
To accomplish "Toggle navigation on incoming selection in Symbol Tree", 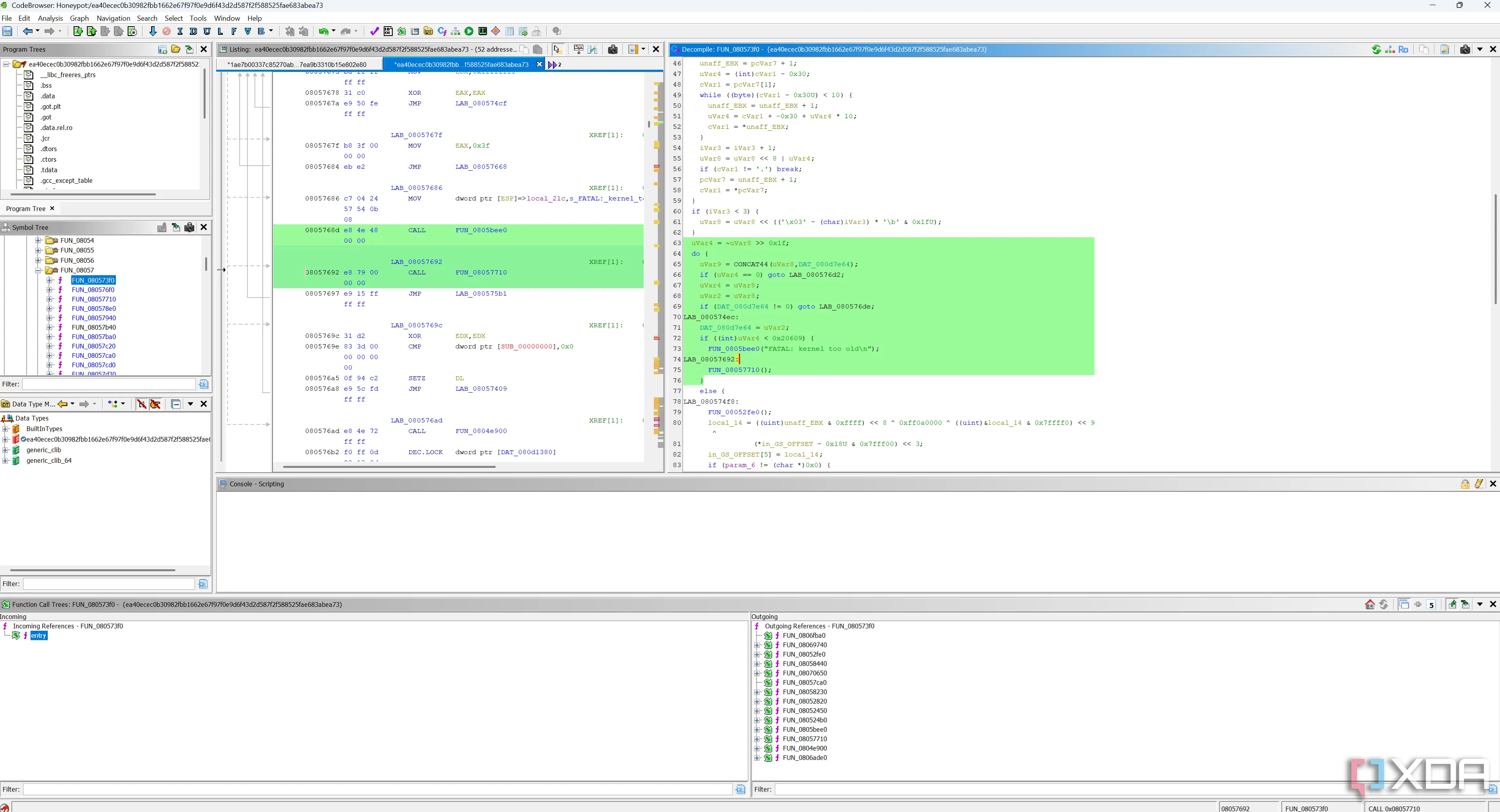I will pos(176,227).
